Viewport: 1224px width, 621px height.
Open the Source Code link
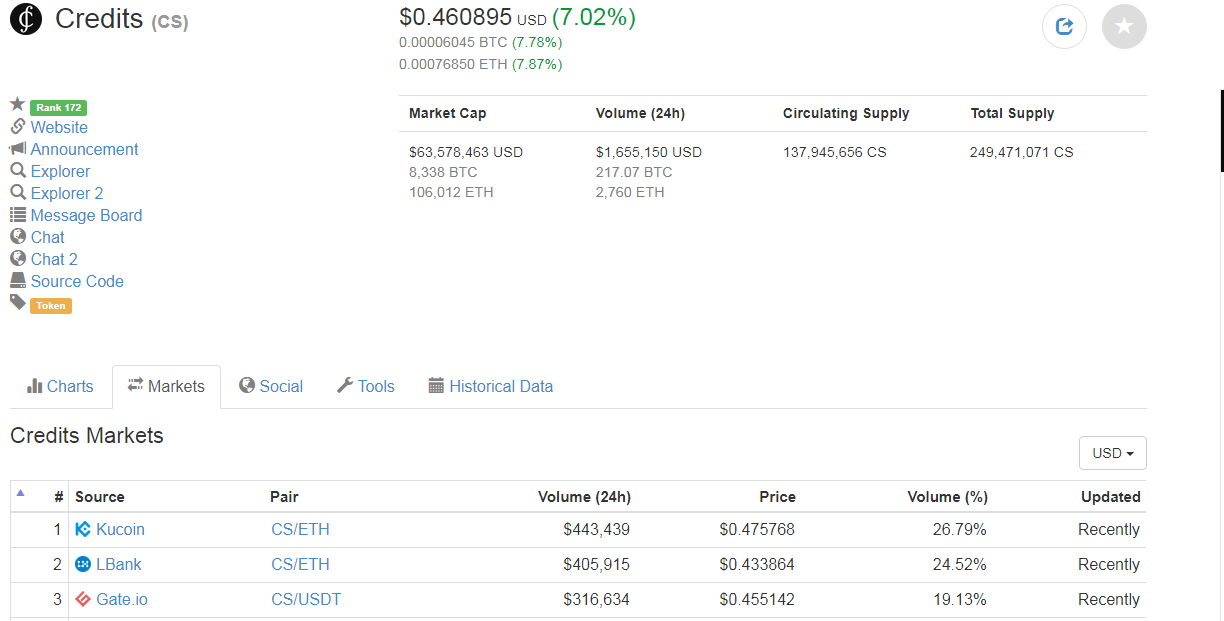(77, 281)
